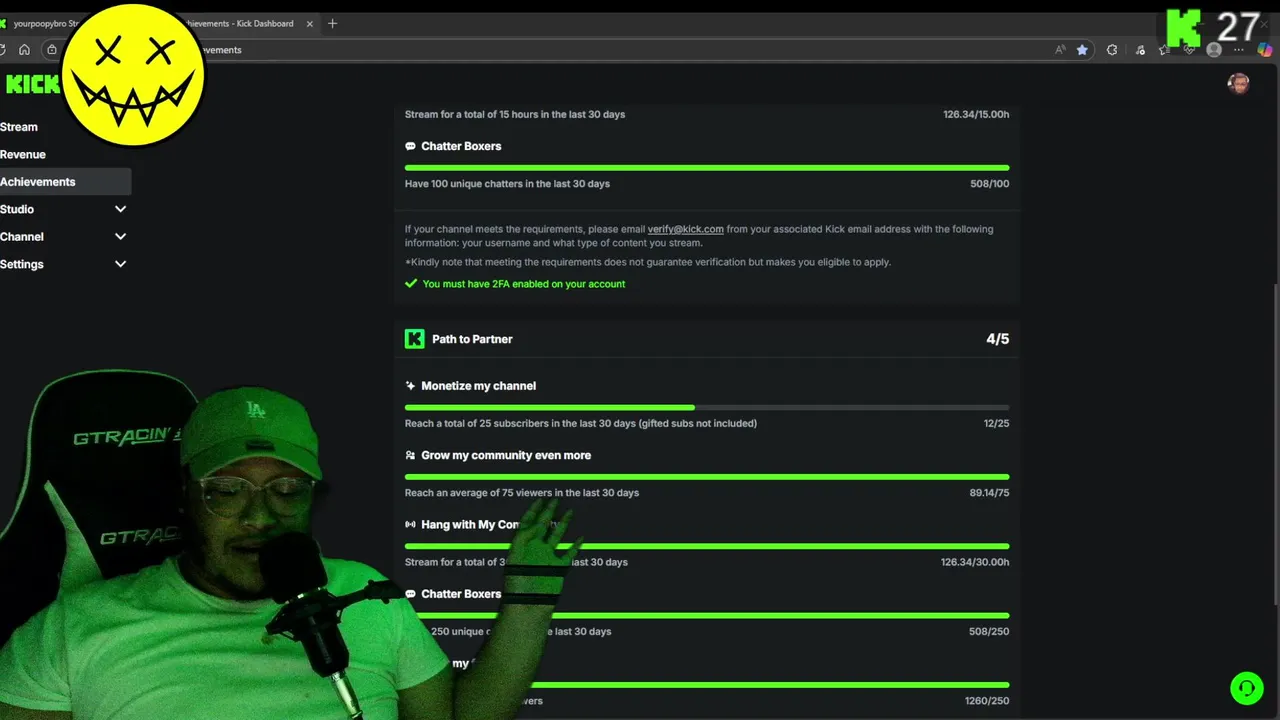Click 'Reach a total of 25 subscribers' description
Screen dimensions: 1280x720
pos(581,423)
